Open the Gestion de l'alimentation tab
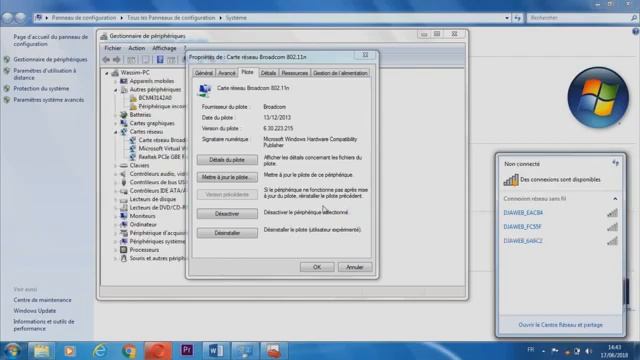Image resolution: width=640 pixels, height=360 pixels. tap(340, 73)
